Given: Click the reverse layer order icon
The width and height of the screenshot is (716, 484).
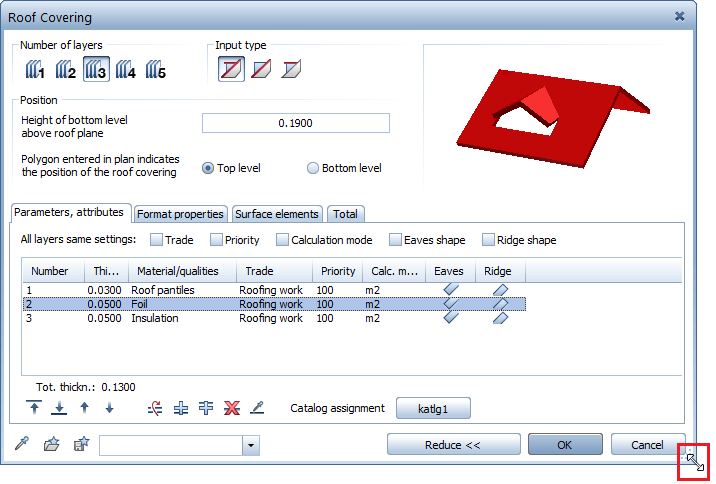Looking at the screenshot, I should point(155,408).
